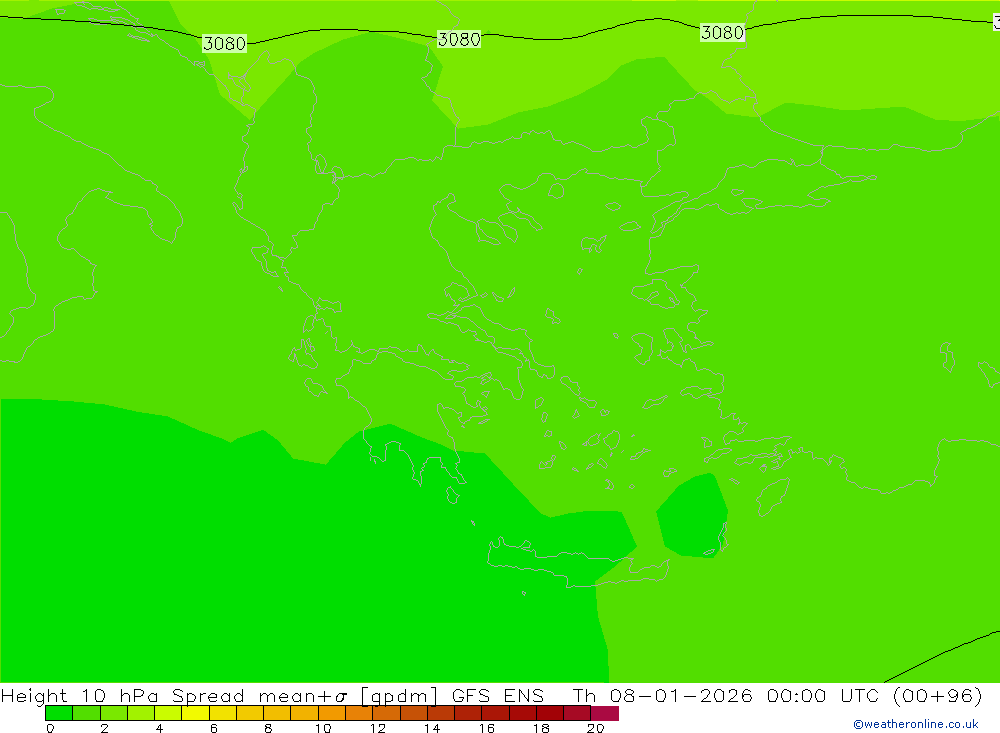Click the 'Height 10 hPa' title text
Screen dimensions: 1000x733
80,695
